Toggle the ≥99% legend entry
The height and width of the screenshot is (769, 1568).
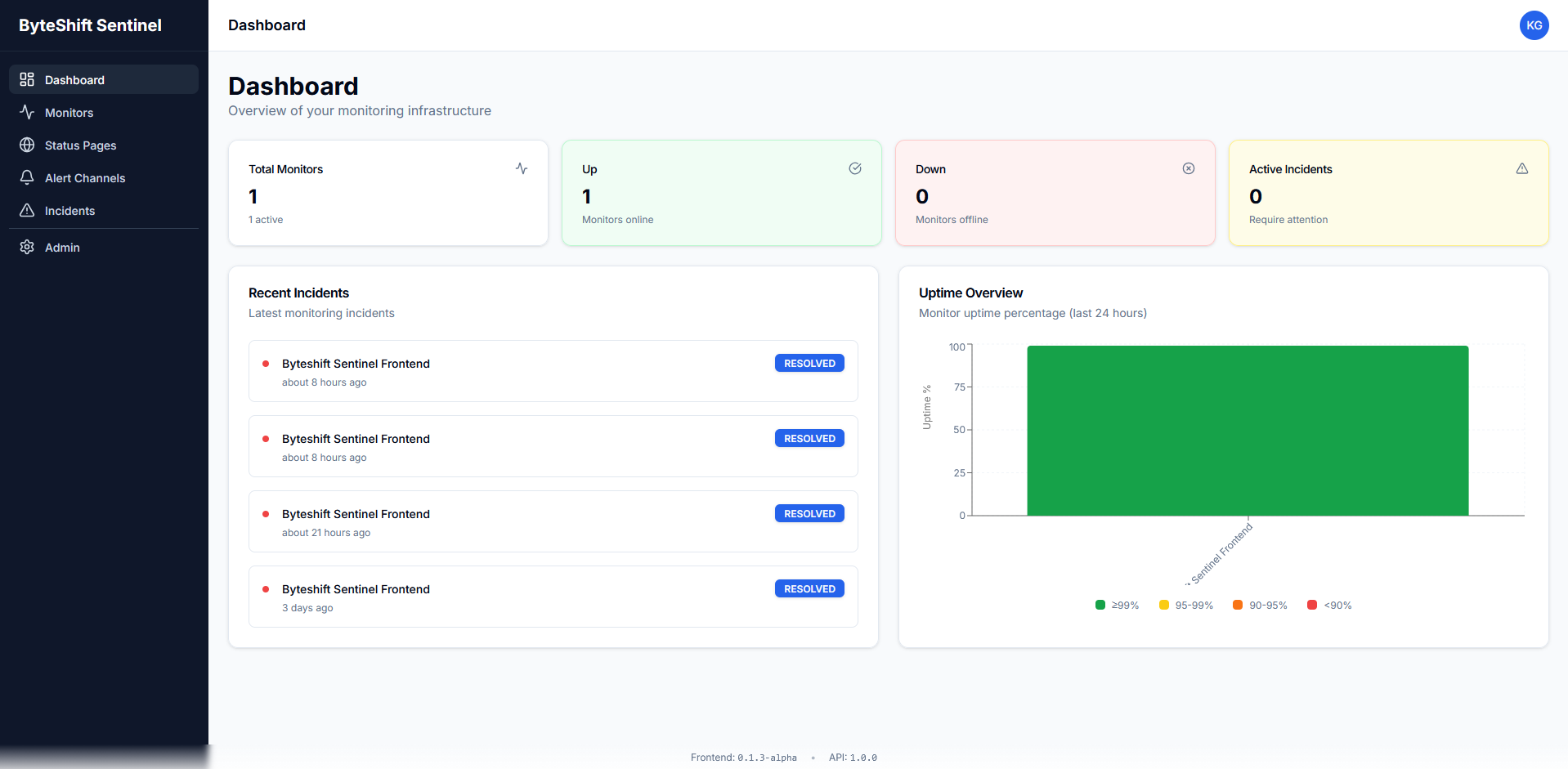[1117, 605]
